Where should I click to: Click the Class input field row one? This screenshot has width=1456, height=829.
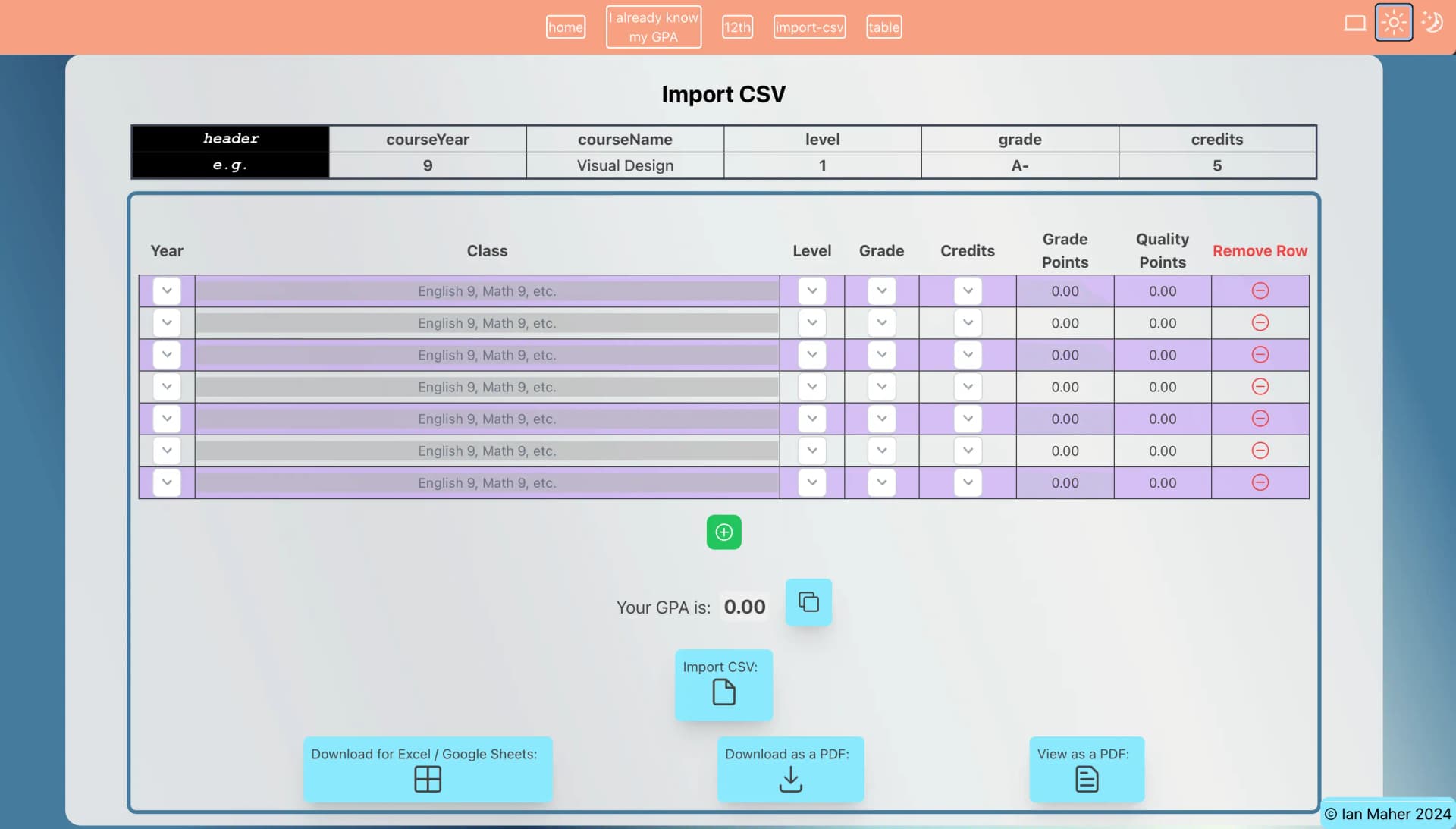[x=487, y=291]
